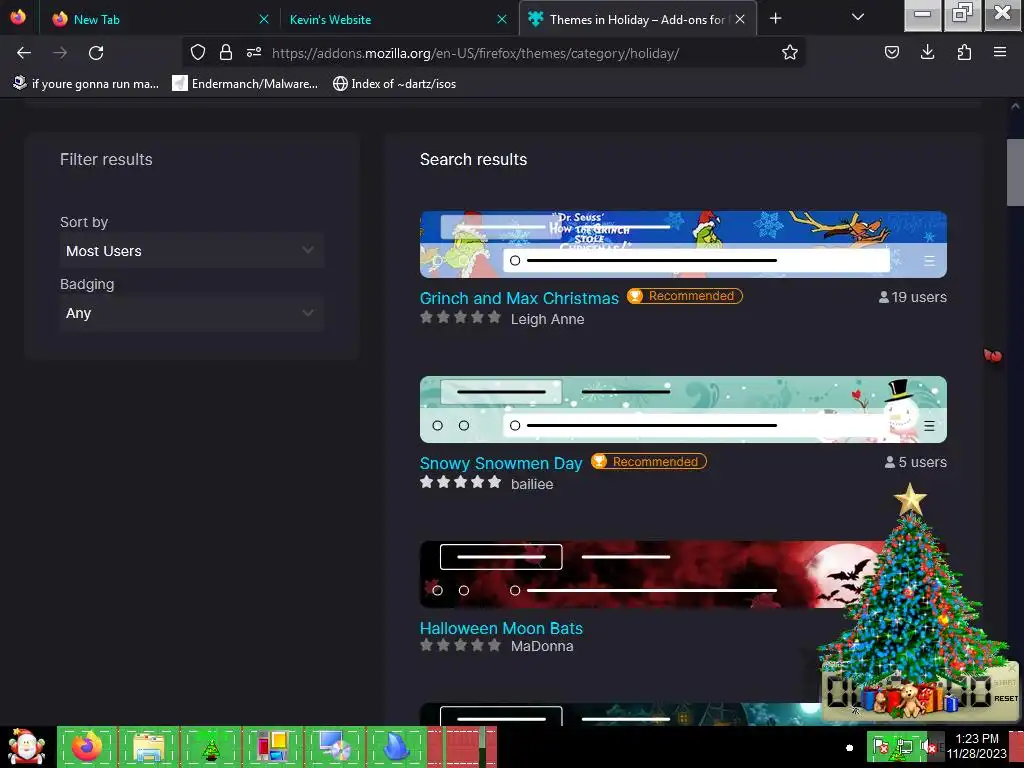
Task: Click author name bailiee
Action: click(532, 485)
